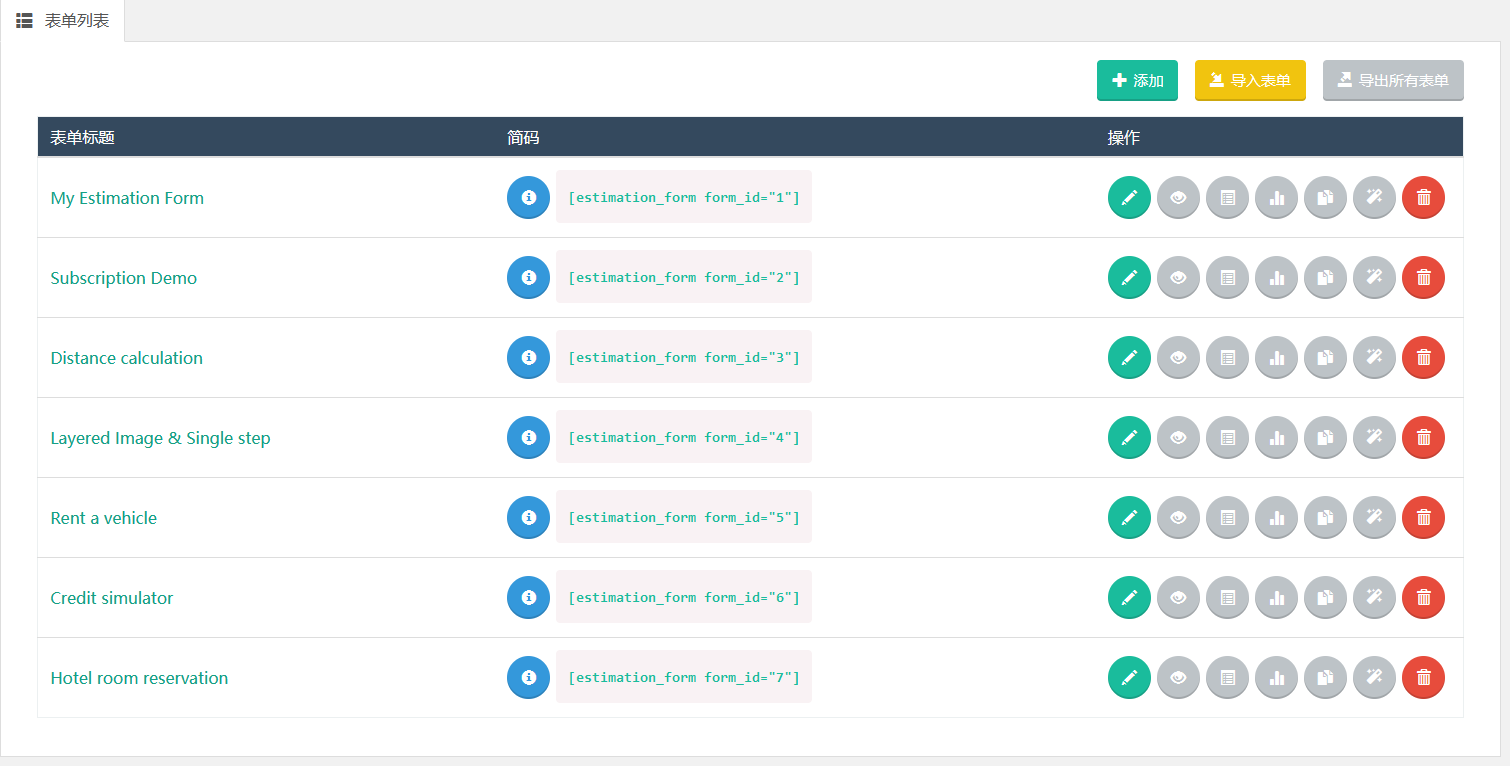
Task: Open the 表单列表 tab
Action: tap(63, 21)
